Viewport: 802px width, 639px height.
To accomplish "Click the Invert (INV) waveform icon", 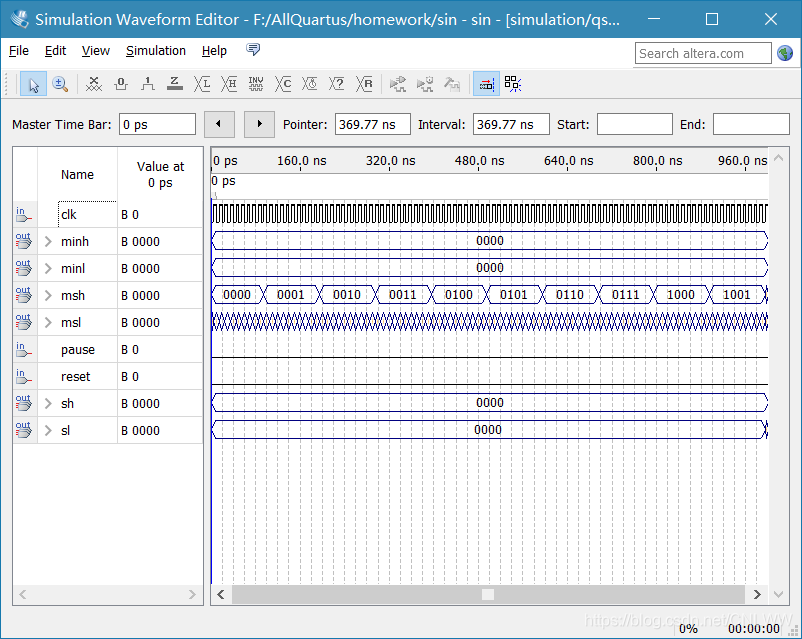I will [256, 84].
